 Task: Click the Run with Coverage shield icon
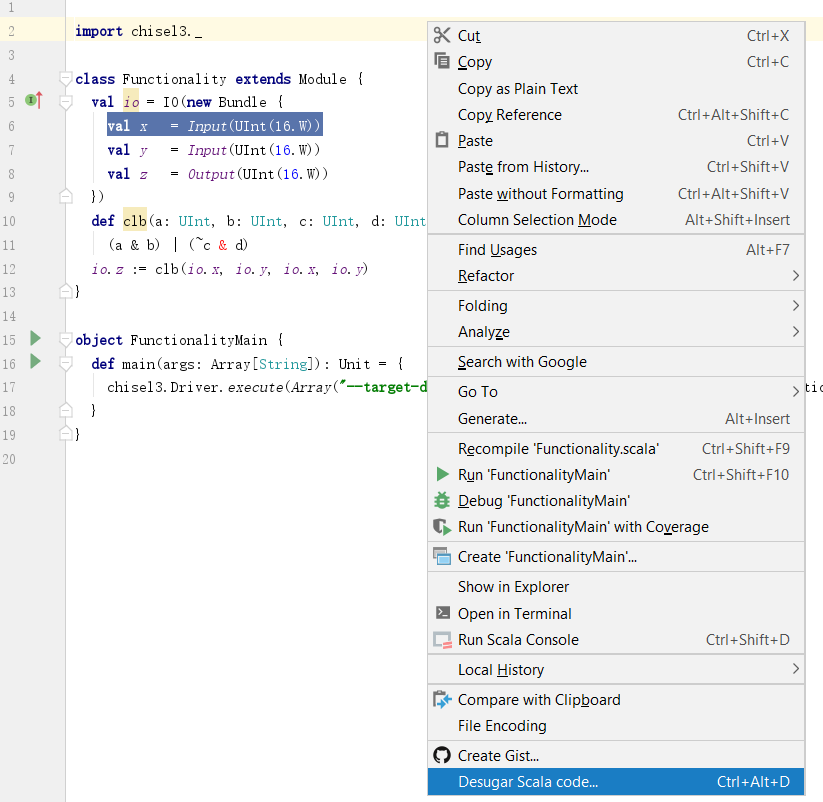pos(442,527)
